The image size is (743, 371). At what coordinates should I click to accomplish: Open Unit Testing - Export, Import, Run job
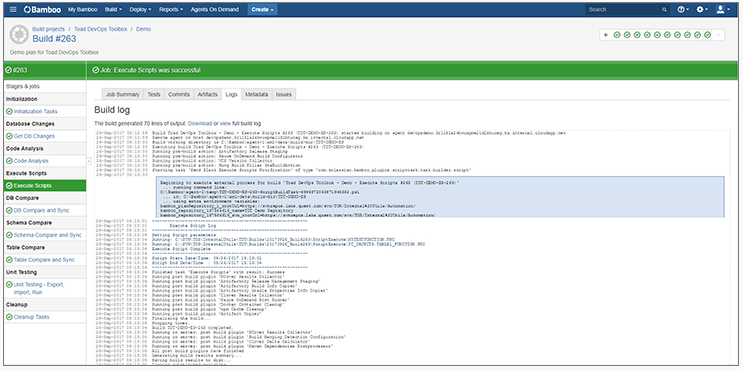pos(39,289)
